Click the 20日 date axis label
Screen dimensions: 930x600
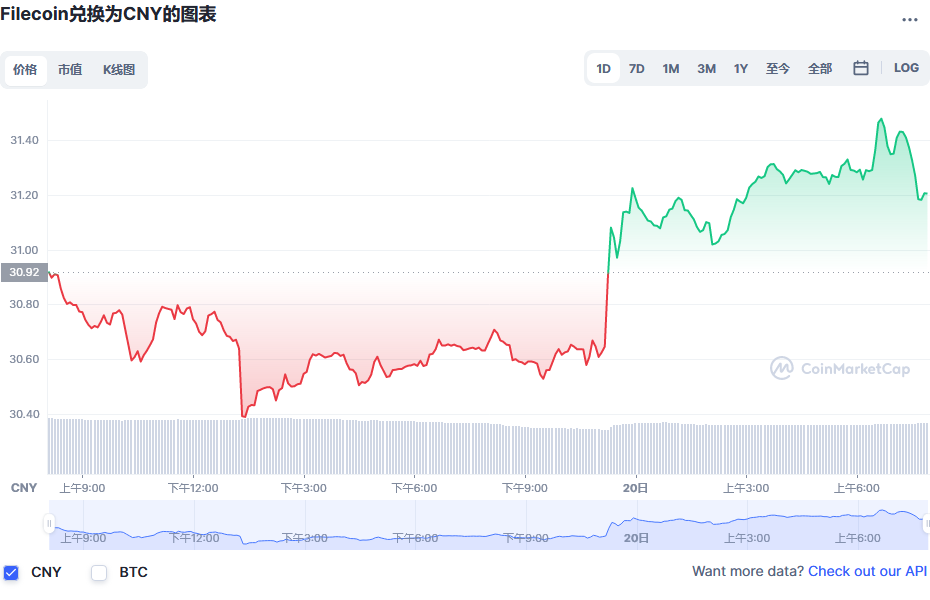pos(635,488)
